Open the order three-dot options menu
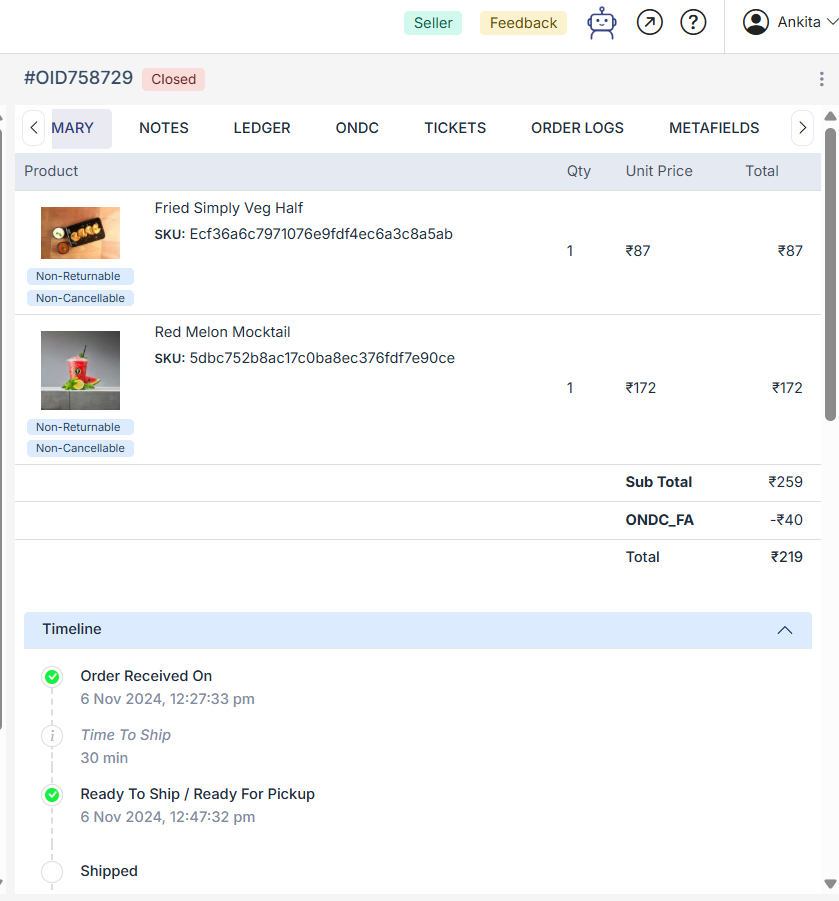 pyautogui.click(x=822, y=79)
